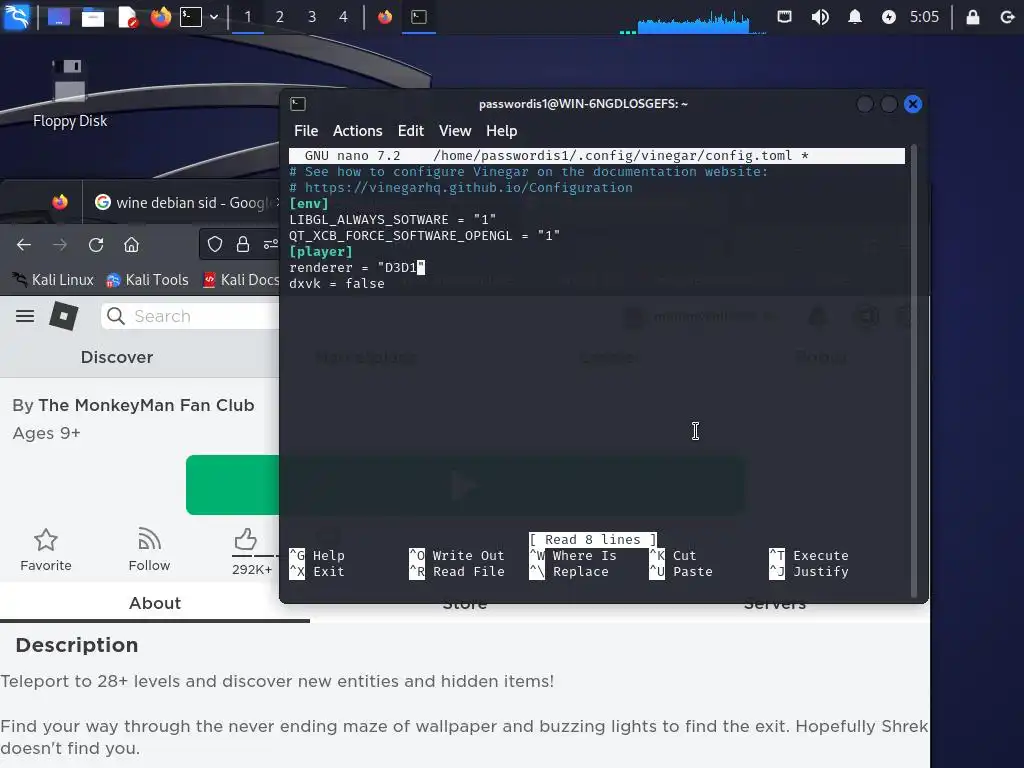Select the pinned Firefox tab icon
The image size is (1024, 768).
(60, 202)
